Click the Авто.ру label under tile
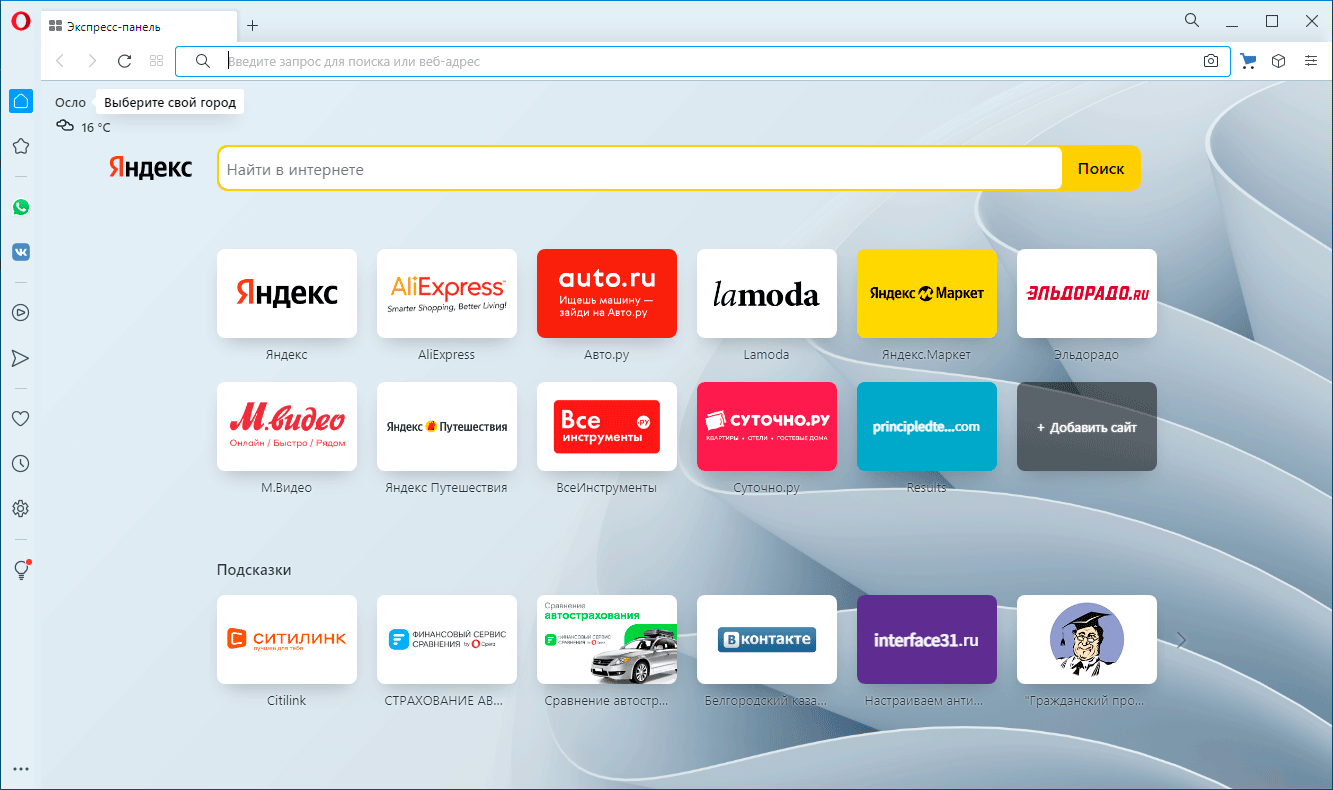Screen dimensions: 1333x790 coord(607,355)
